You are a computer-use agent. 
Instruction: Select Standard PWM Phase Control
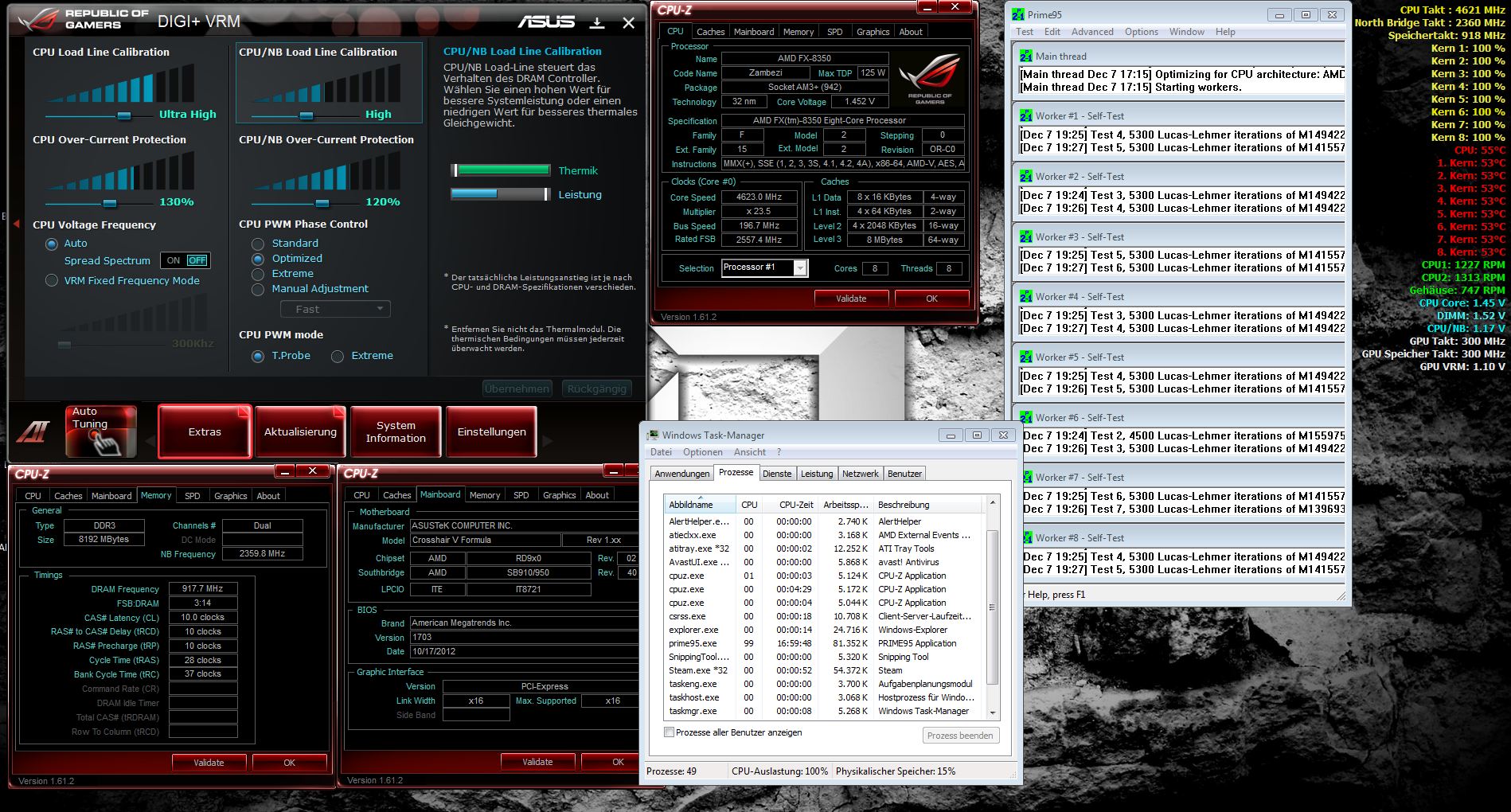point(258,244)
